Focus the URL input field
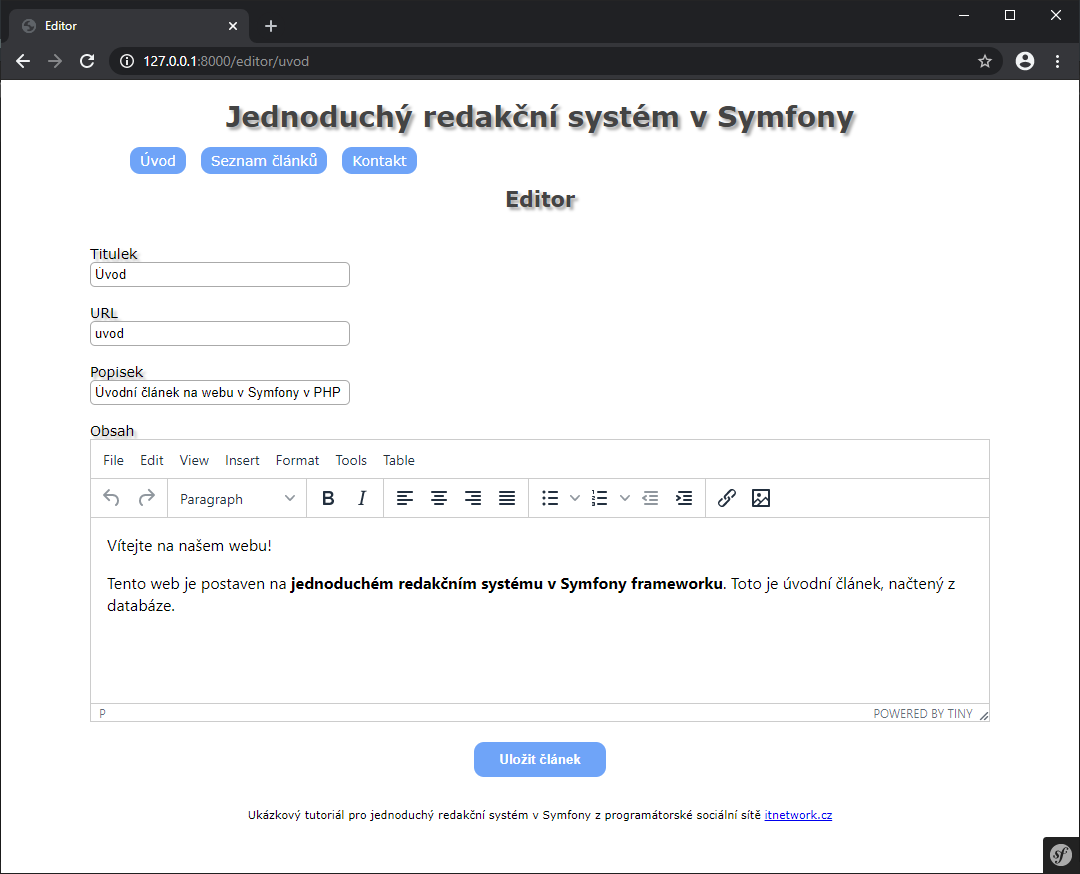 tap(220, 333)
